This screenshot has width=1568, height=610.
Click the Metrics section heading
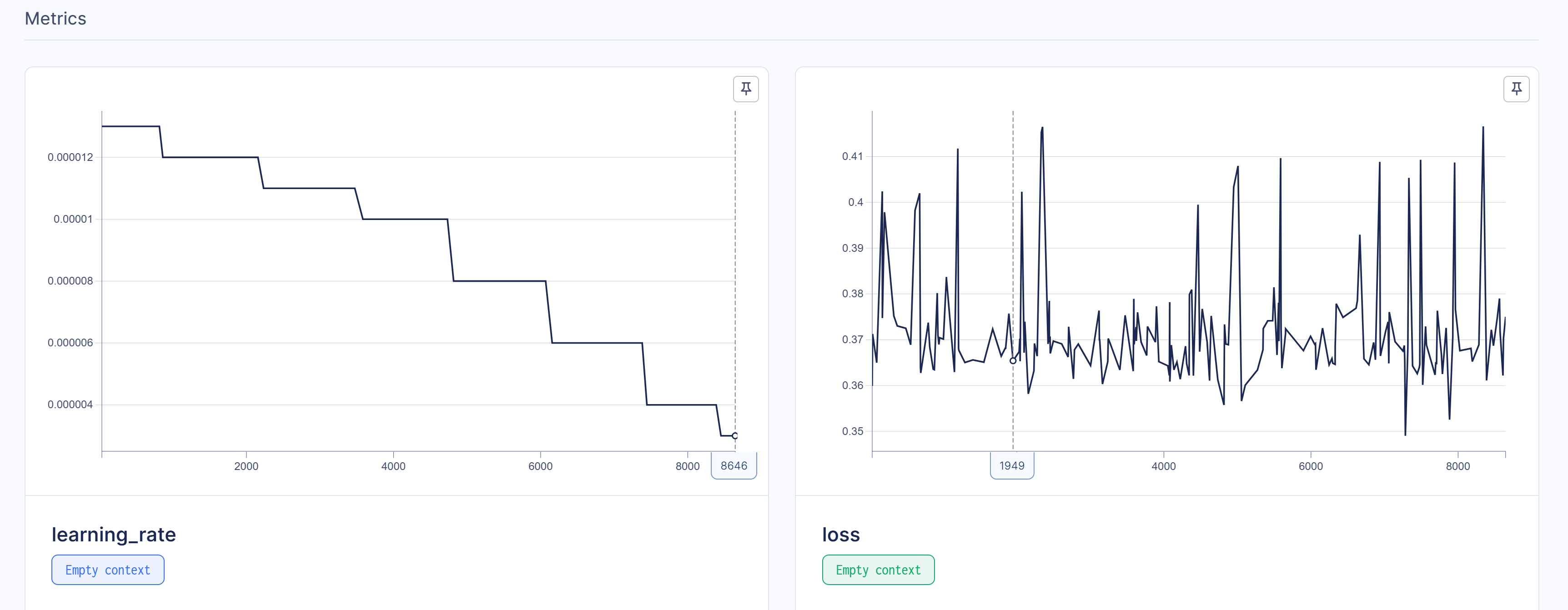(x=55, y=18)
